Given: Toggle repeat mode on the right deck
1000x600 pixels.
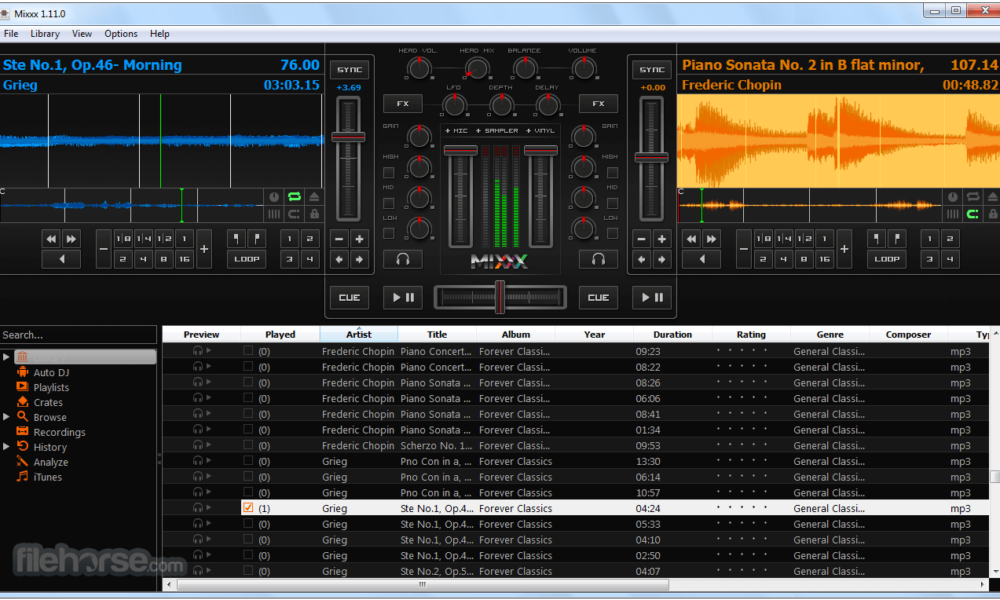Looking at the screenshot, I should [x=973, y=197].
